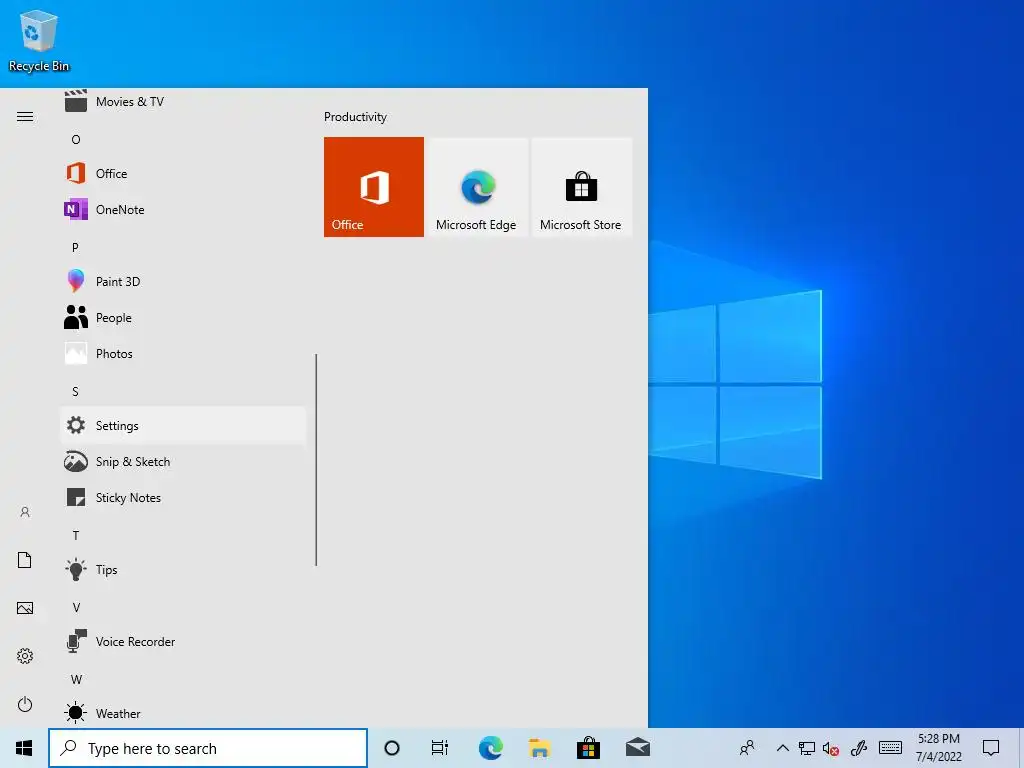This screenshot has width=1024, height=768.
Task: Launch Voice Recorder
Action: (183, 641)
